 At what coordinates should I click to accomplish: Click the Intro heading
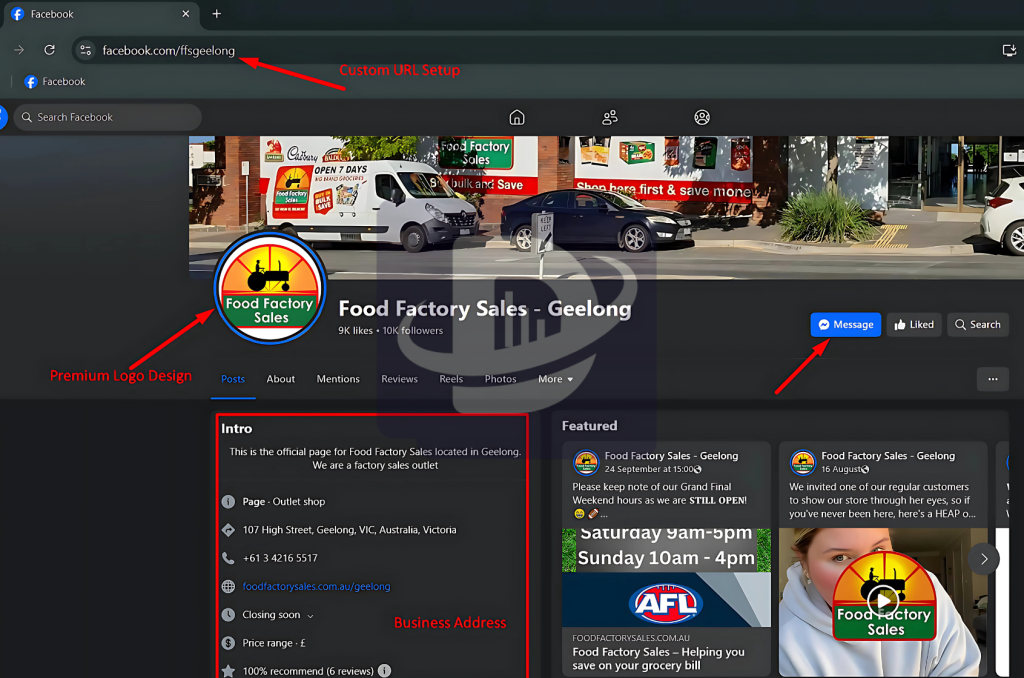[x=236, y=428]
